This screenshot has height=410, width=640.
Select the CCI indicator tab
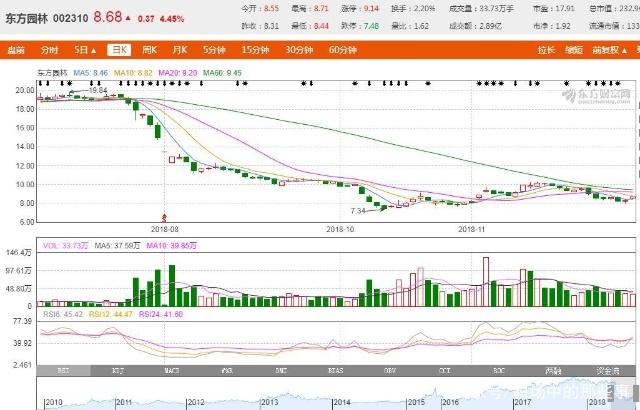tap(444, 370)
